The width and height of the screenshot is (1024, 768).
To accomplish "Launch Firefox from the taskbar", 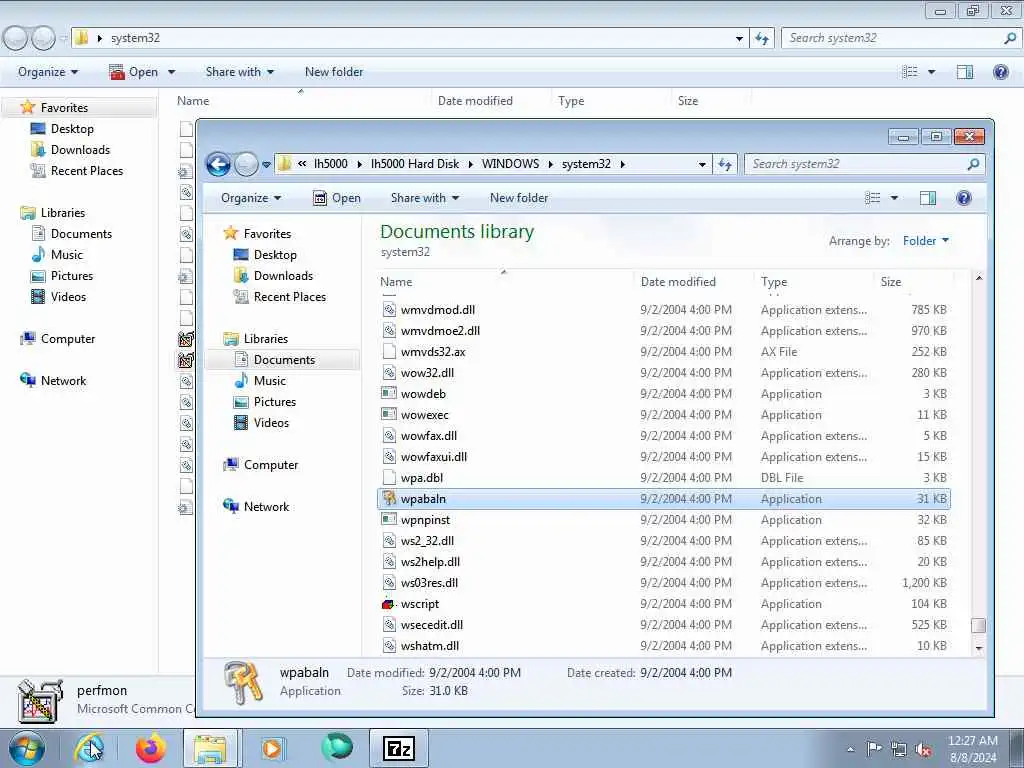I will tap(151, 748).
